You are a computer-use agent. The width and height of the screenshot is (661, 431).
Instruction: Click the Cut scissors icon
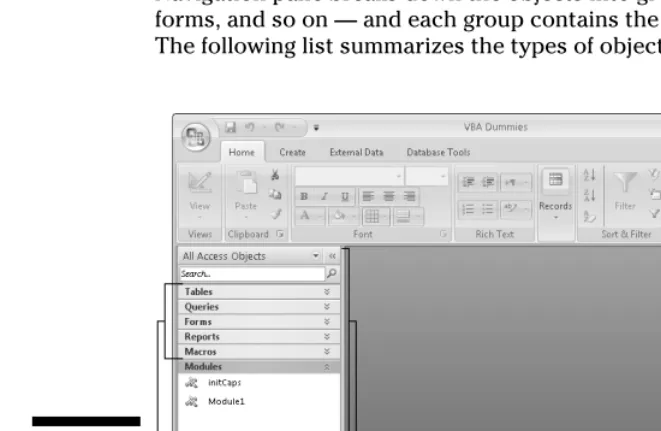pyautogui.click(x=275, y=175)
